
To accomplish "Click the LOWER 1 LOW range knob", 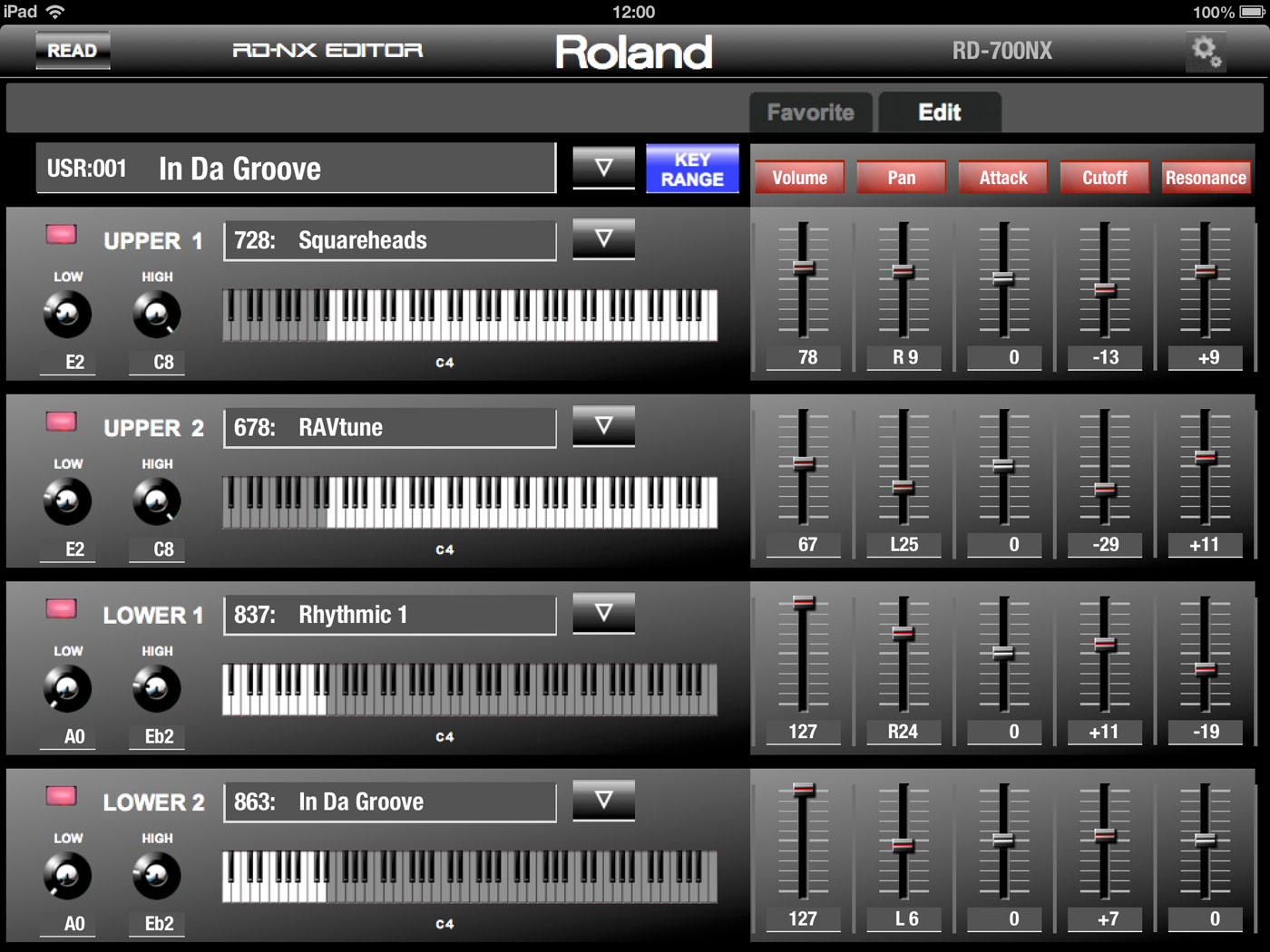I will tap(67, 689).
